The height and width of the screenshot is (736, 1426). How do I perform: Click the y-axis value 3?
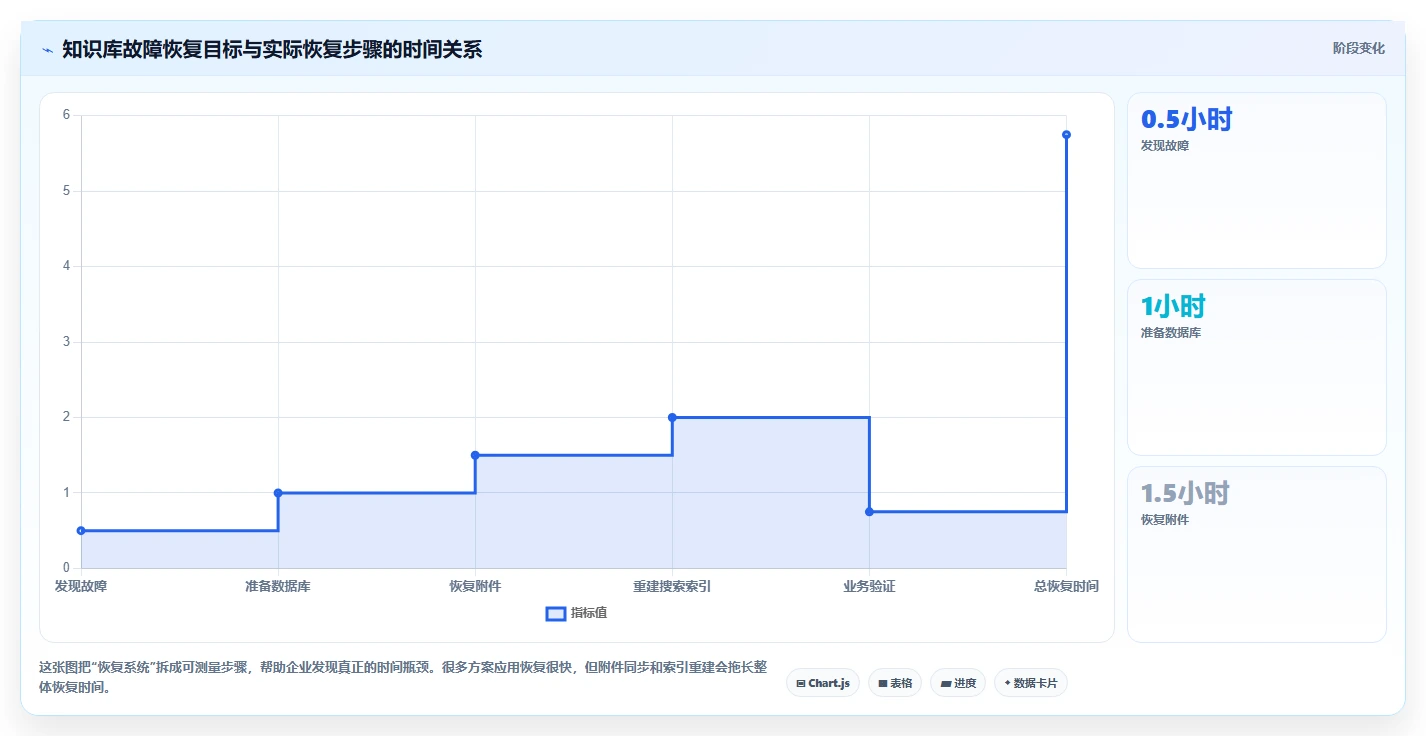66,342
